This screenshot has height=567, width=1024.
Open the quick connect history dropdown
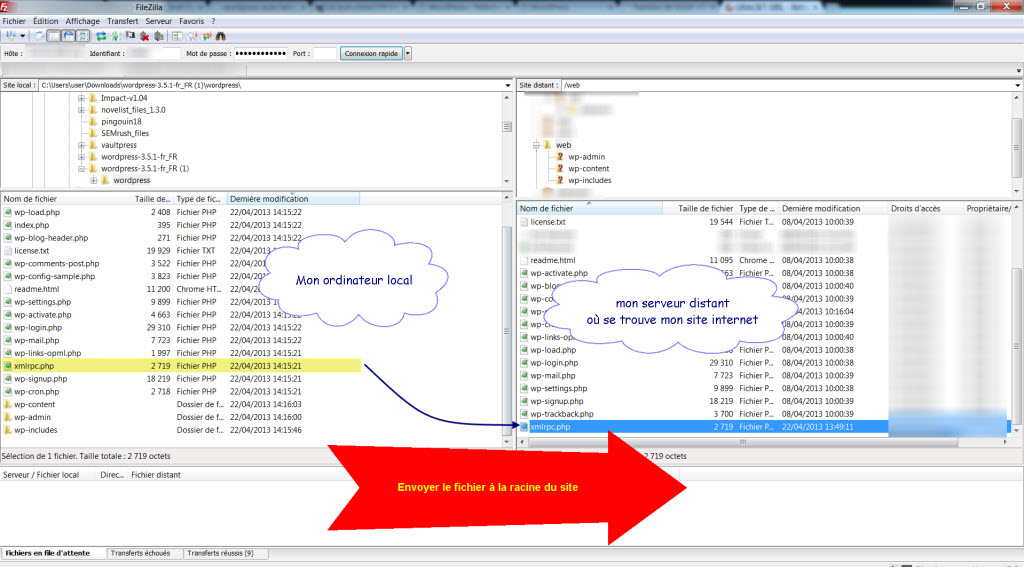pyautogui.click(x=408, y=54)
